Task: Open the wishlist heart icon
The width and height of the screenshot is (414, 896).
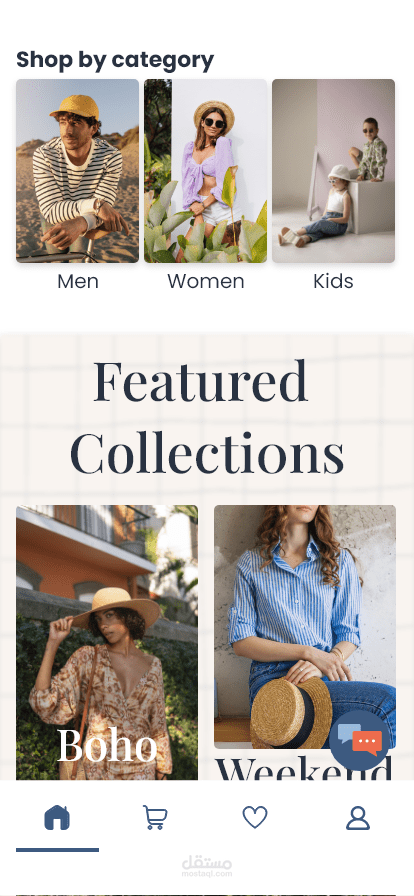Action: coord(255,817)
